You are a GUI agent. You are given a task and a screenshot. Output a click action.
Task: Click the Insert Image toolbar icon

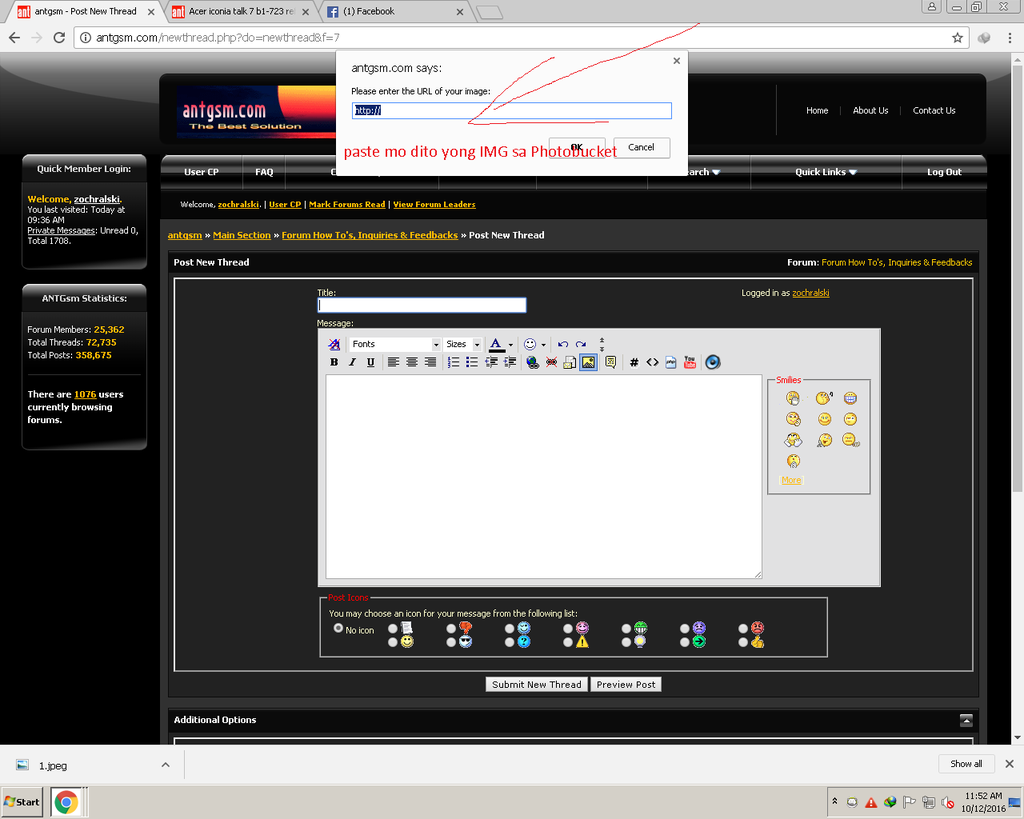coord(588,362)
